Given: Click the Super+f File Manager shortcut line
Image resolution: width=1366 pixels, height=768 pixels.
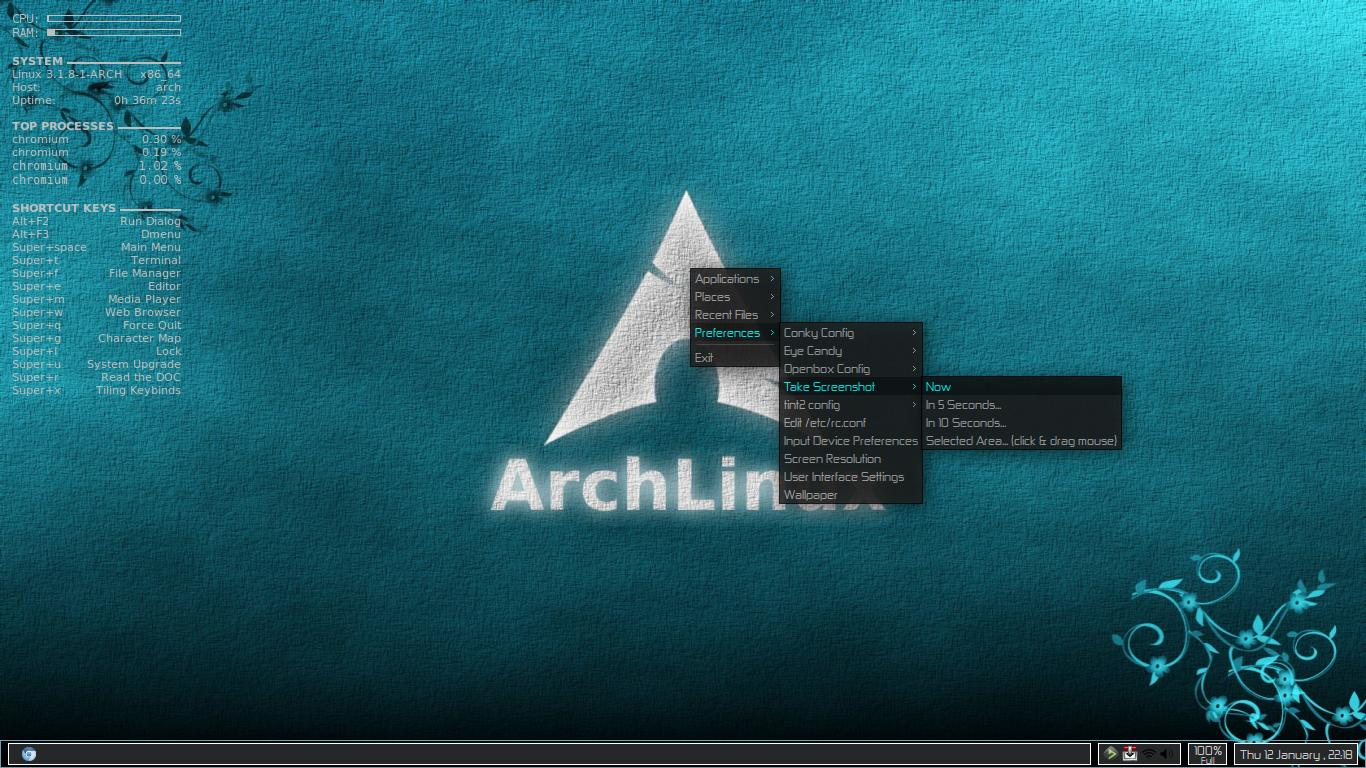Looking at the screenshot, I should (x=96, y=273).
